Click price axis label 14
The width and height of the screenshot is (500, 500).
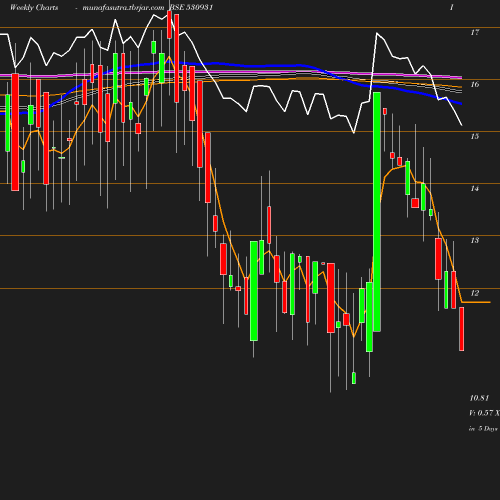(475, 189)
